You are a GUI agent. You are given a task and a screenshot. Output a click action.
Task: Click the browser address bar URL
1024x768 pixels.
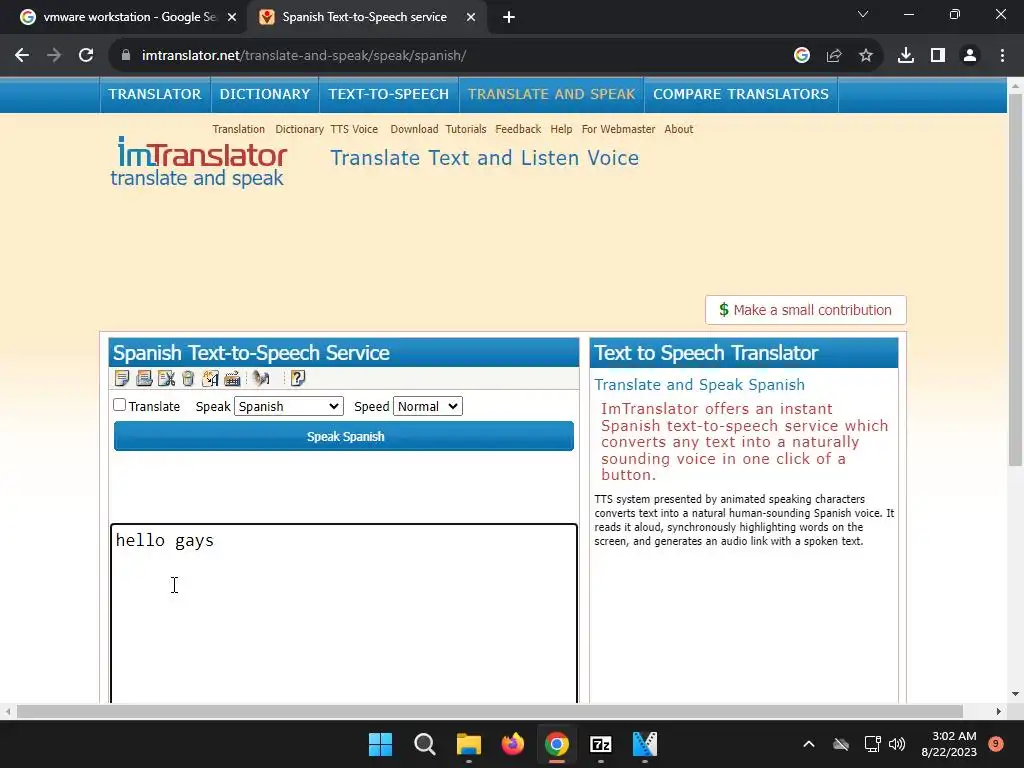tap(304, 56)
